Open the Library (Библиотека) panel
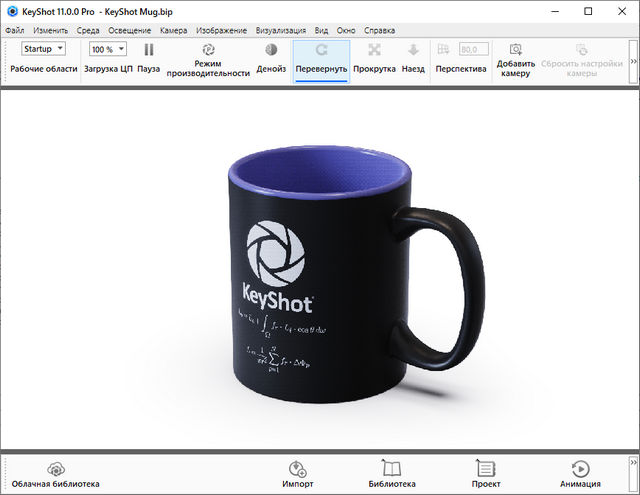The height and width of the screenshot is (495, 640). pos(391,474)
